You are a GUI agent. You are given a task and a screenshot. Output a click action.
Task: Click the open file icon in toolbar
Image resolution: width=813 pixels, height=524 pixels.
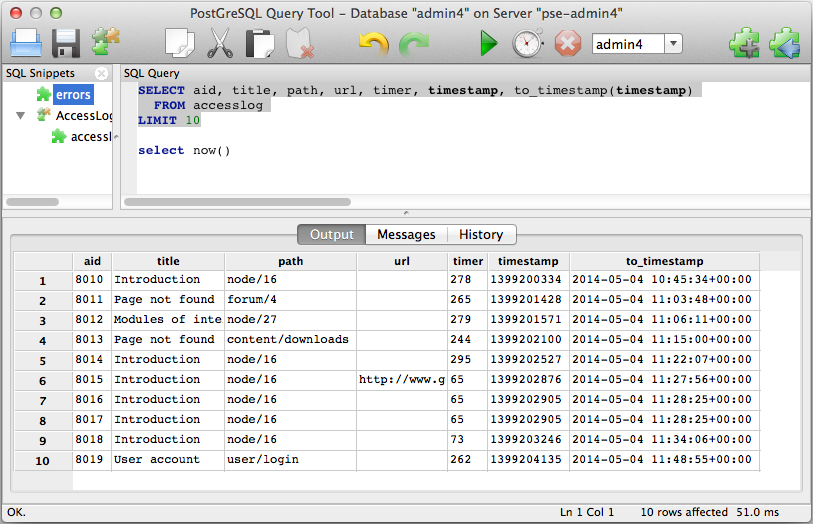[25, 43]
